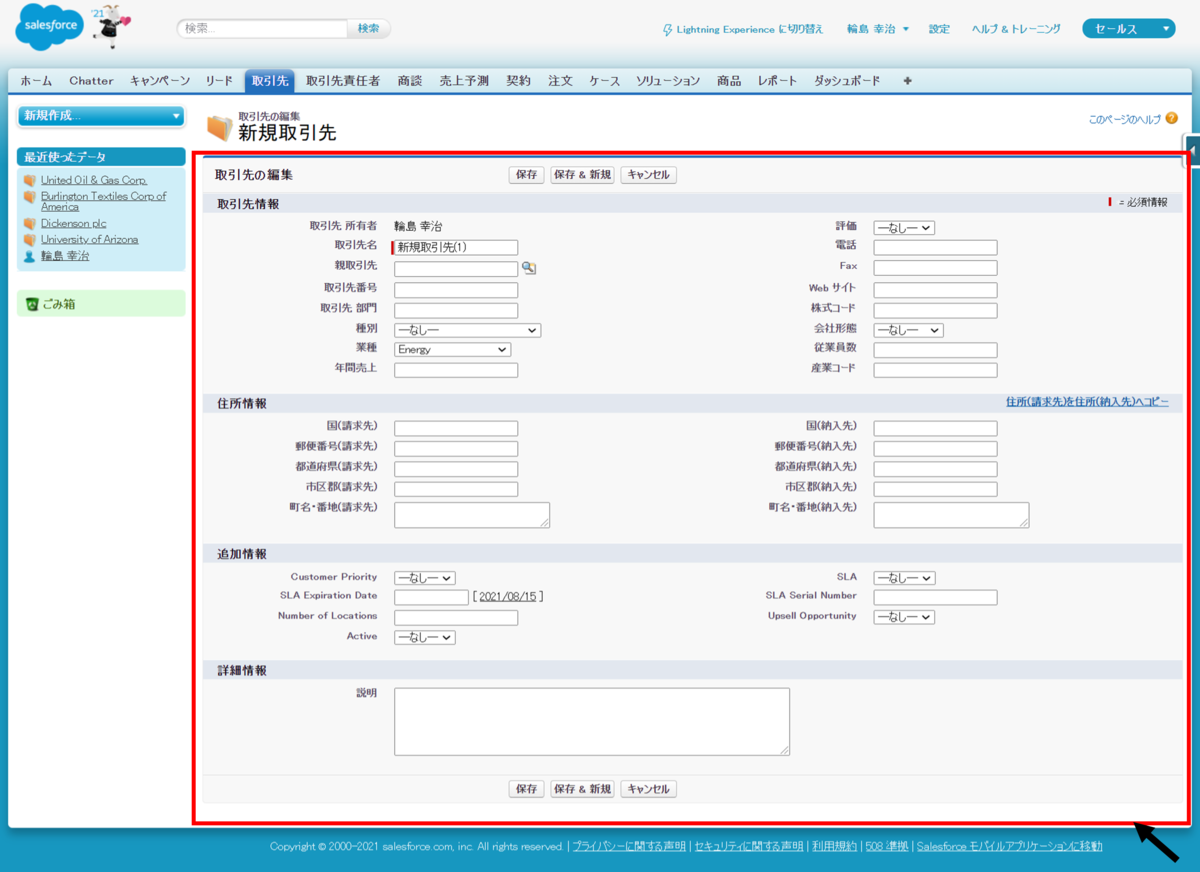
Task: Click the SLA Serial Number field
Action: pos(935,598)
